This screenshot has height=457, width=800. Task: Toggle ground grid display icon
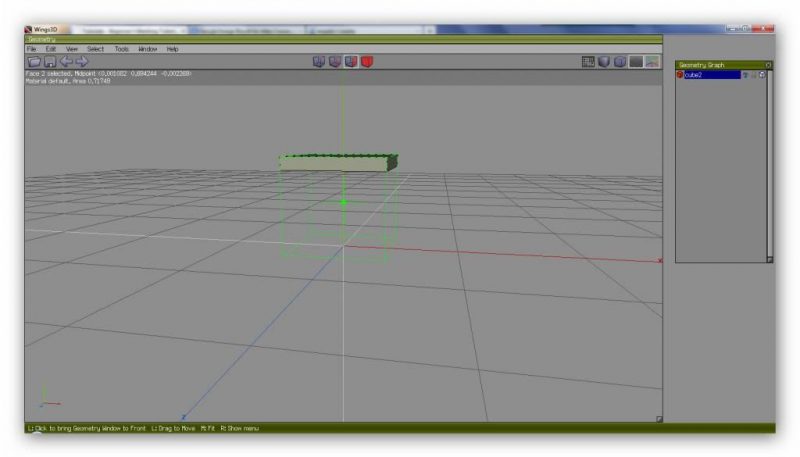click(x=589, y=62)
